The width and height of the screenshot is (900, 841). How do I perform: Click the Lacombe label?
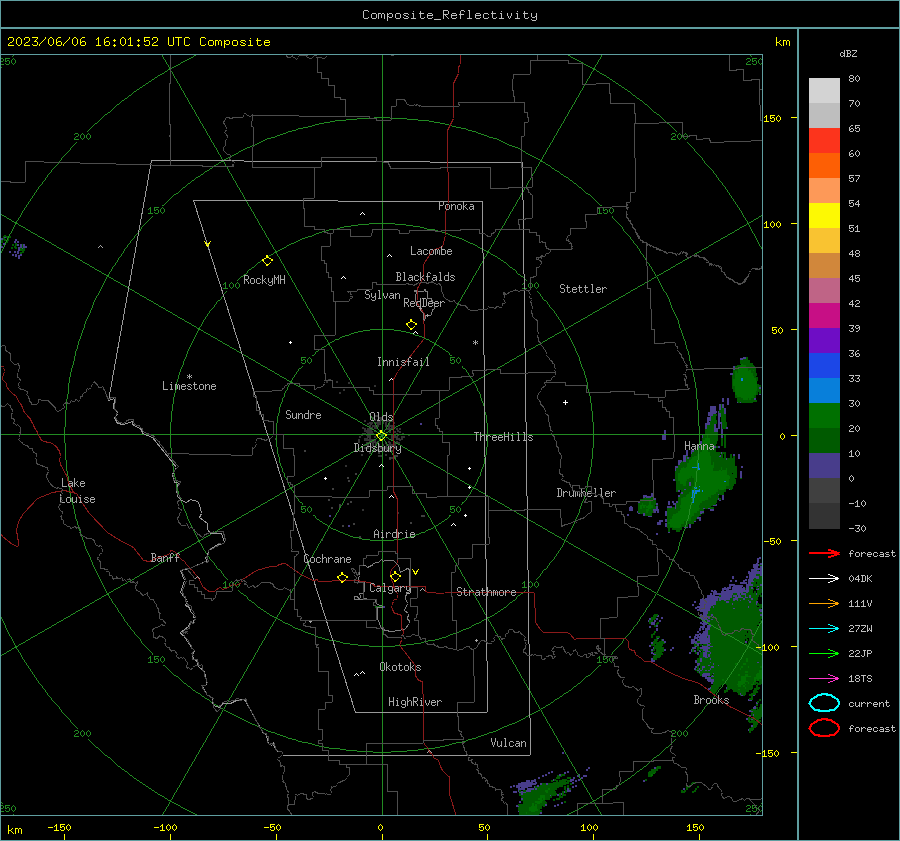431,251
